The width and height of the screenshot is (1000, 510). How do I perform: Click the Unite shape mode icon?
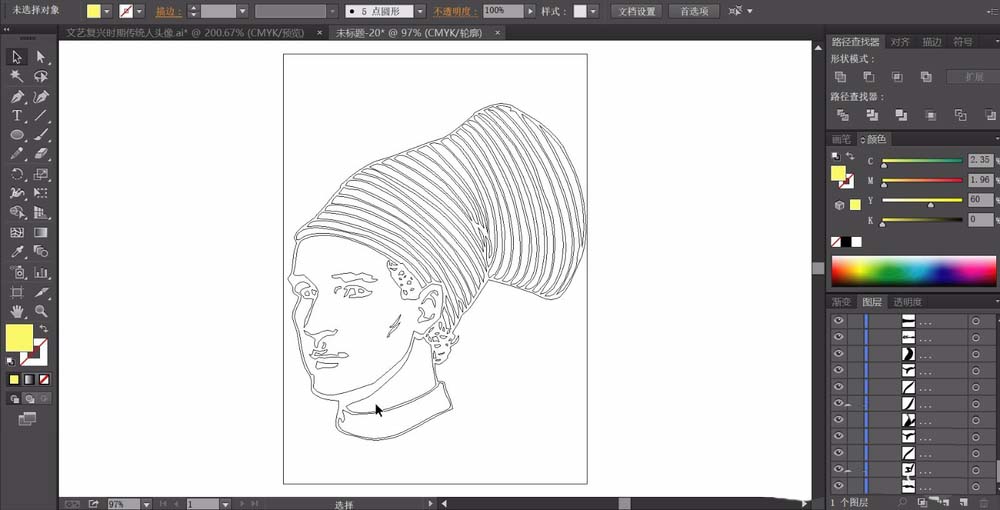841,77
